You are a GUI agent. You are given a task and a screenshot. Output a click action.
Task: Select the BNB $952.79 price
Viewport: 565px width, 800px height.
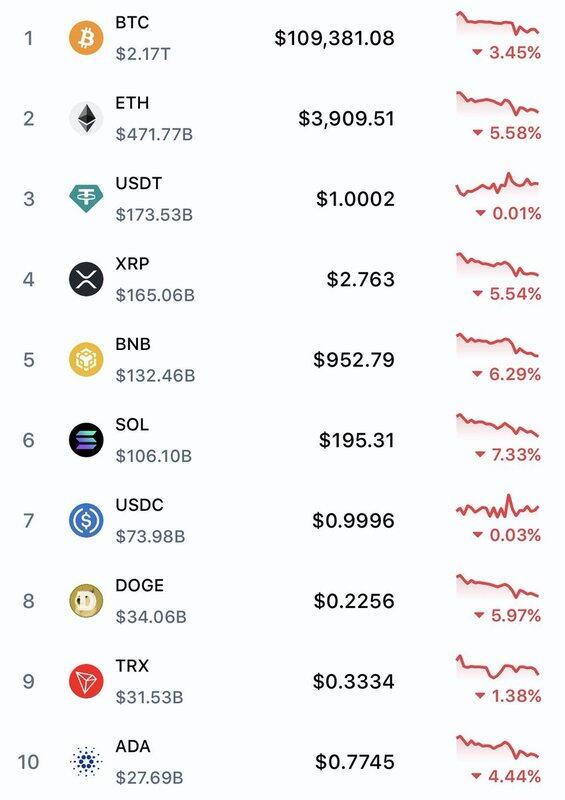tap(354, 360)
